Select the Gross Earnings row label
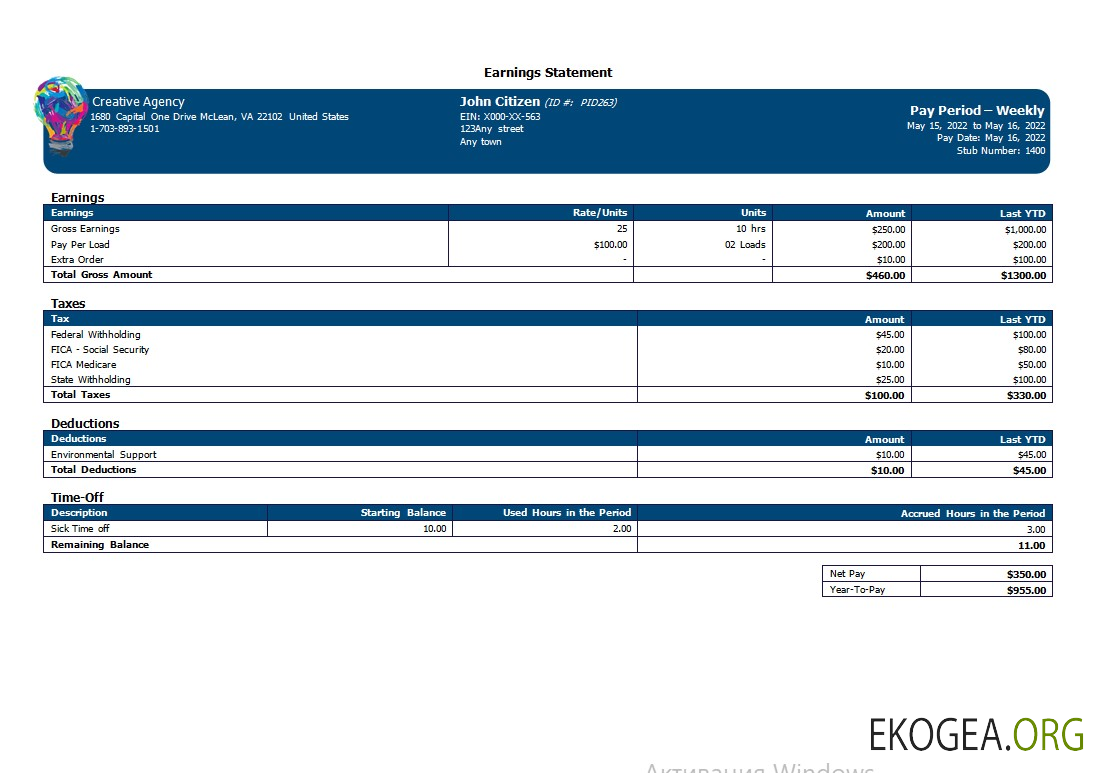1096x773 pixels. click(85, 229)
